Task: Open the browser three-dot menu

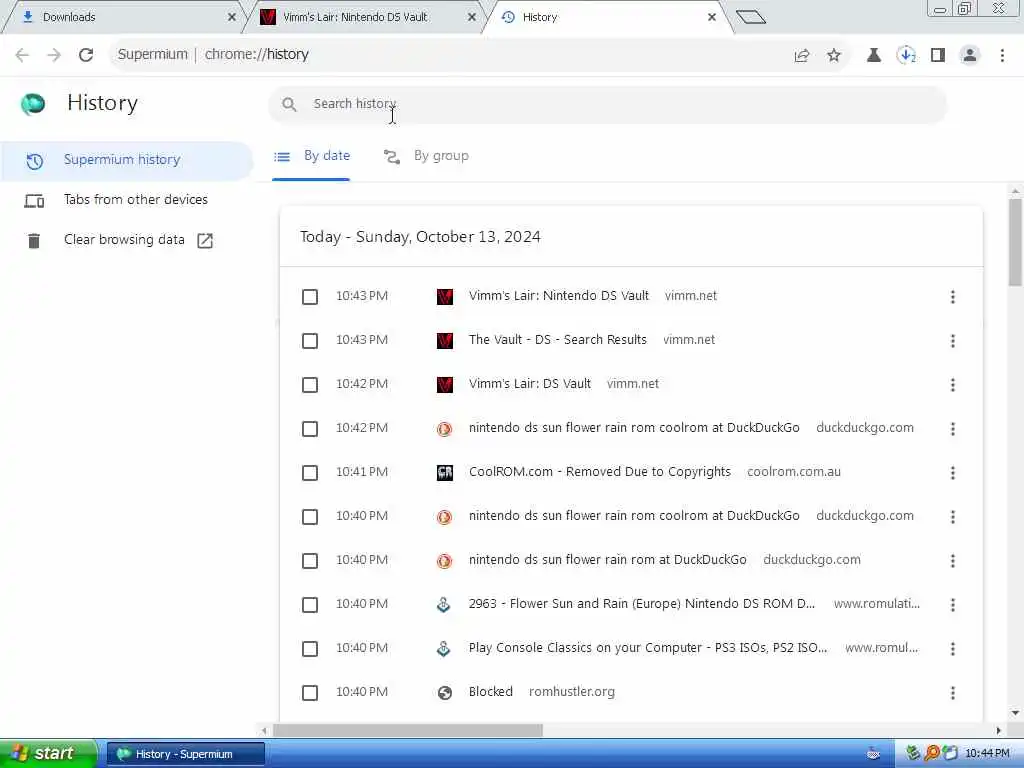Action: (x=1002, y=56)
